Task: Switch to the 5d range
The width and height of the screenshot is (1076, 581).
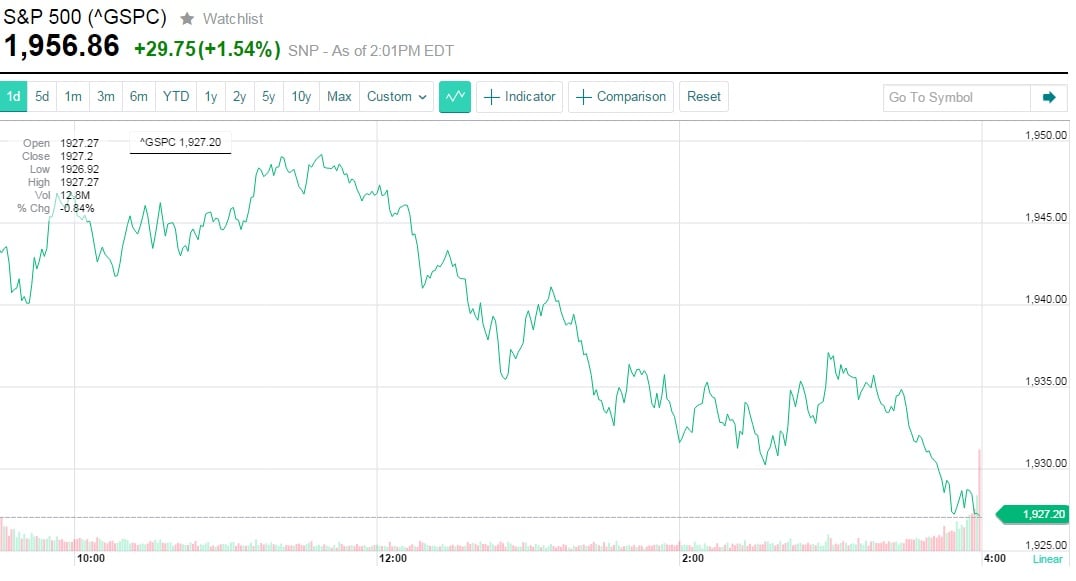Action: 42,97
